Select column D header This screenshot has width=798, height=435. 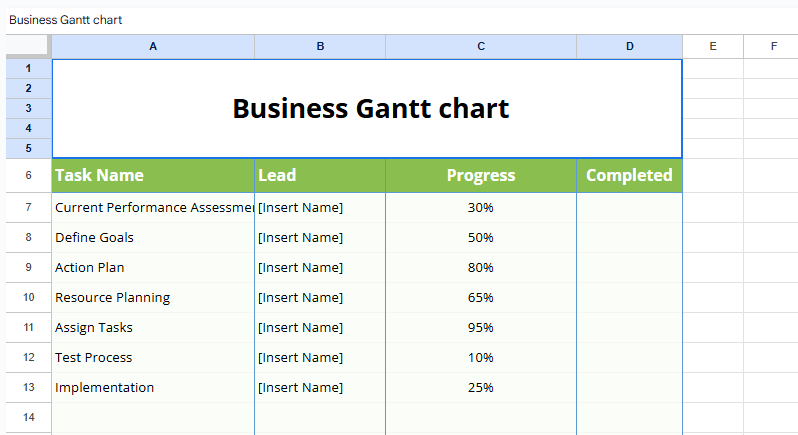629,46
